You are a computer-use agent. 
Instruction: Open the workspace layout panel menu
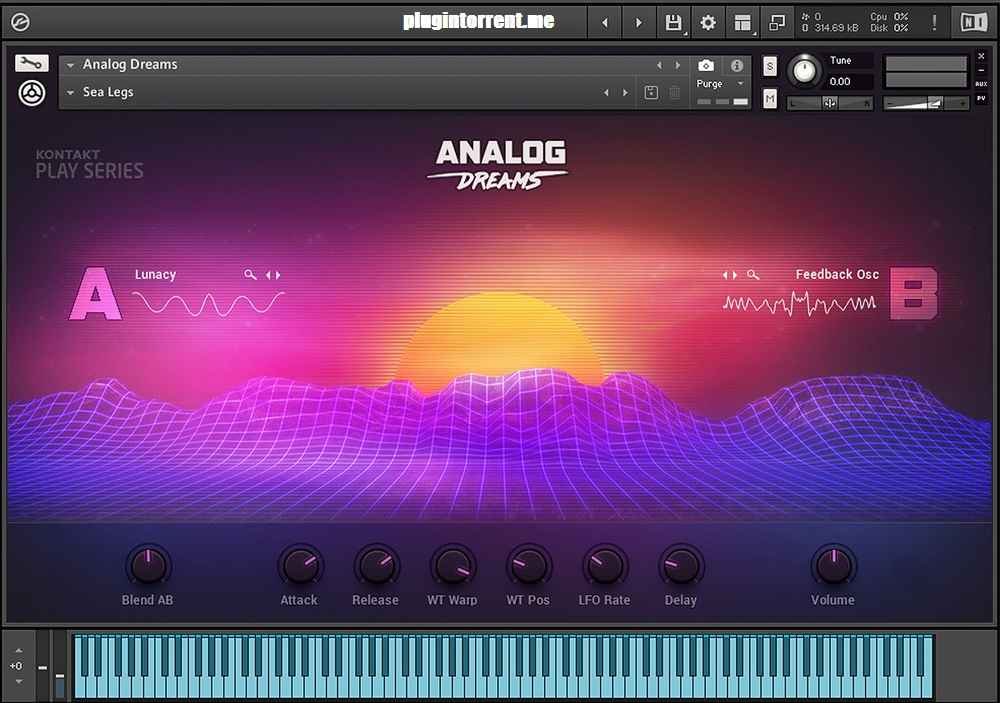[x=742, y=23]
